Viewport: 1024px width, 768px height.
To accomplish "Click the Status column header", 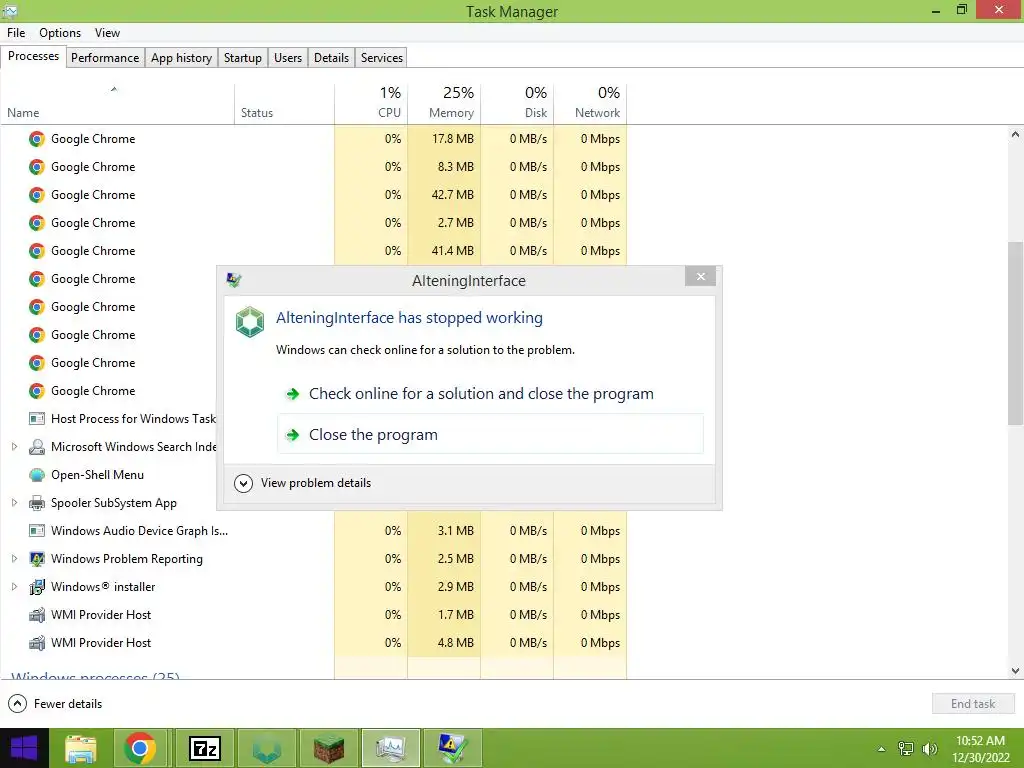I will (x=285, y=104).
